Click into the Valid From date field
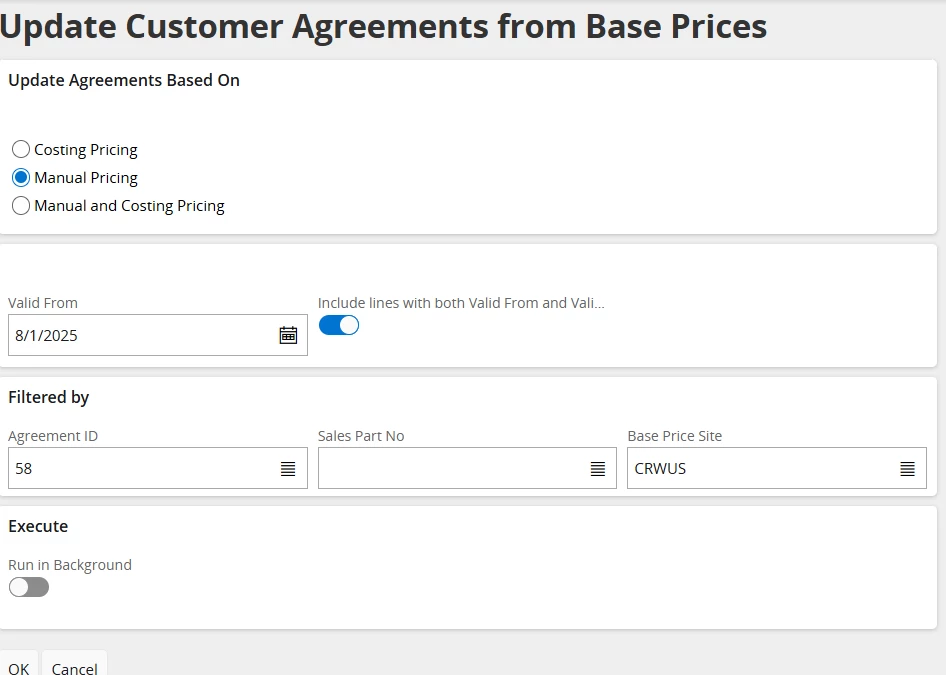This screenshot has width=946, height=675. click(140, 335)
